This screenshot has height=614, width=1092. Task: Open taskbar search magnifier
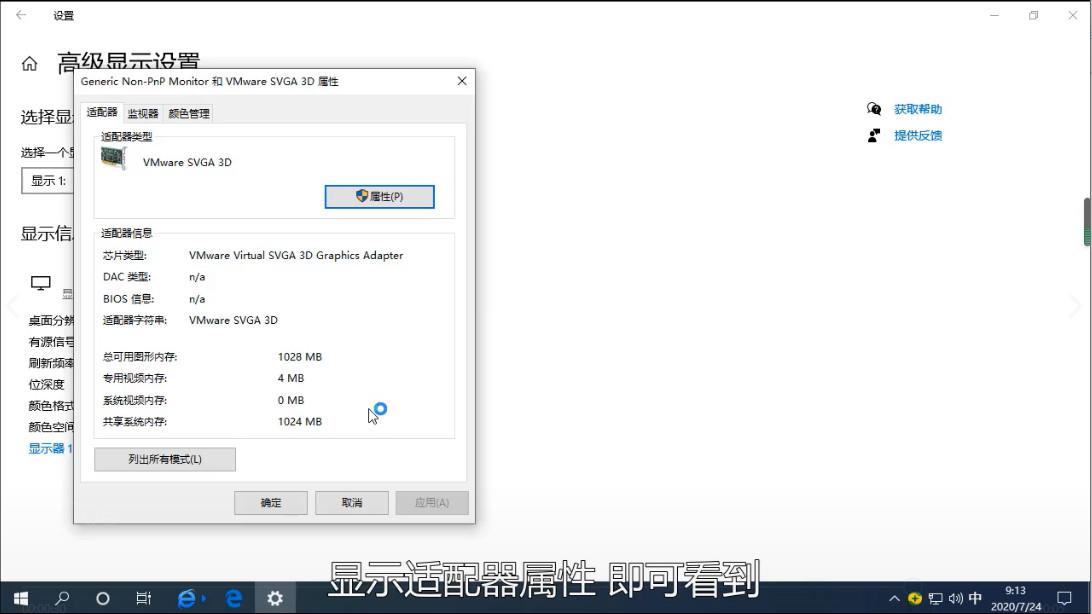pyautogui.click(x=62, y=598)
